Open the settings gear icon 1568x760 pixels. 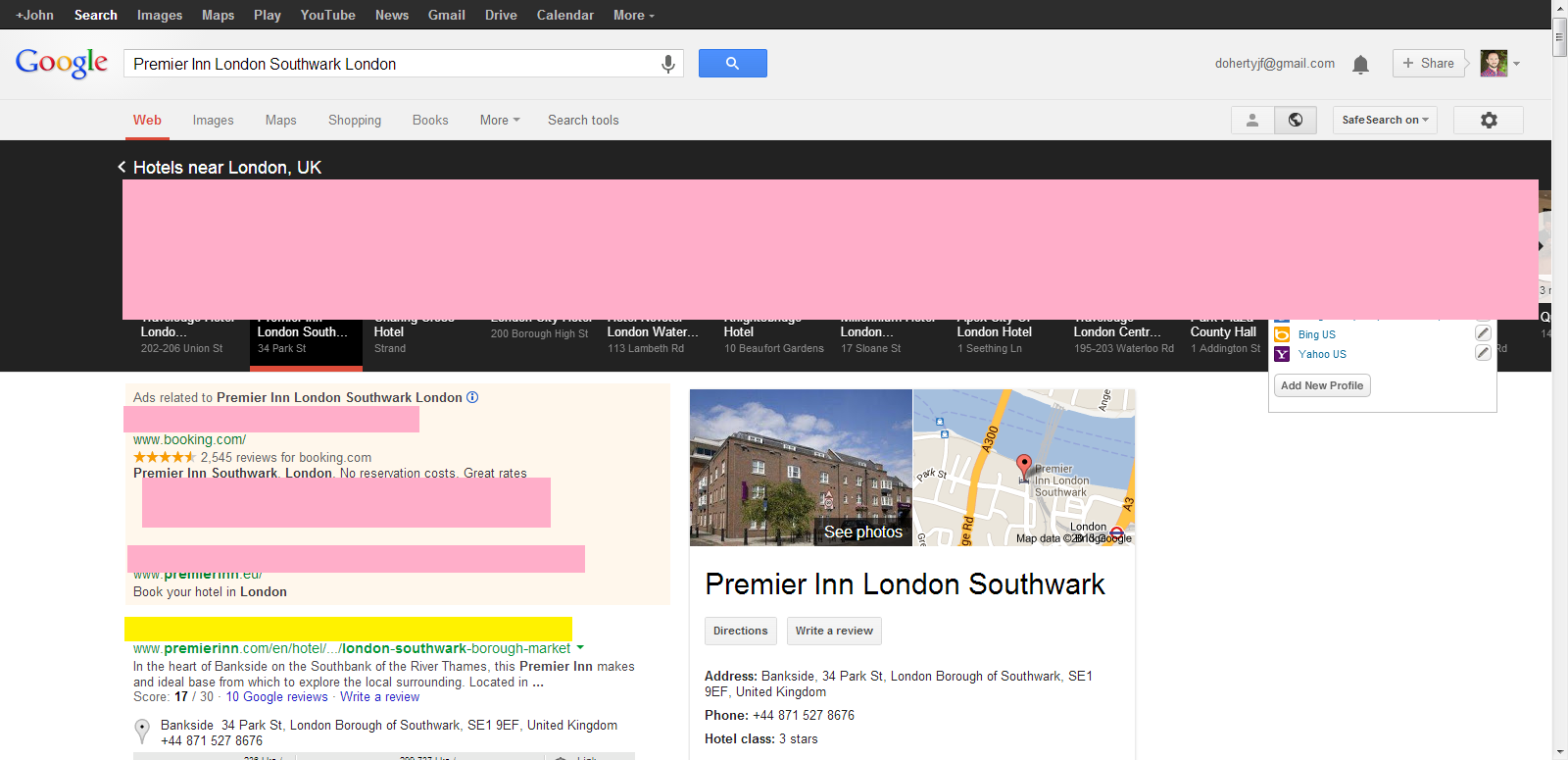(1489, 120)
